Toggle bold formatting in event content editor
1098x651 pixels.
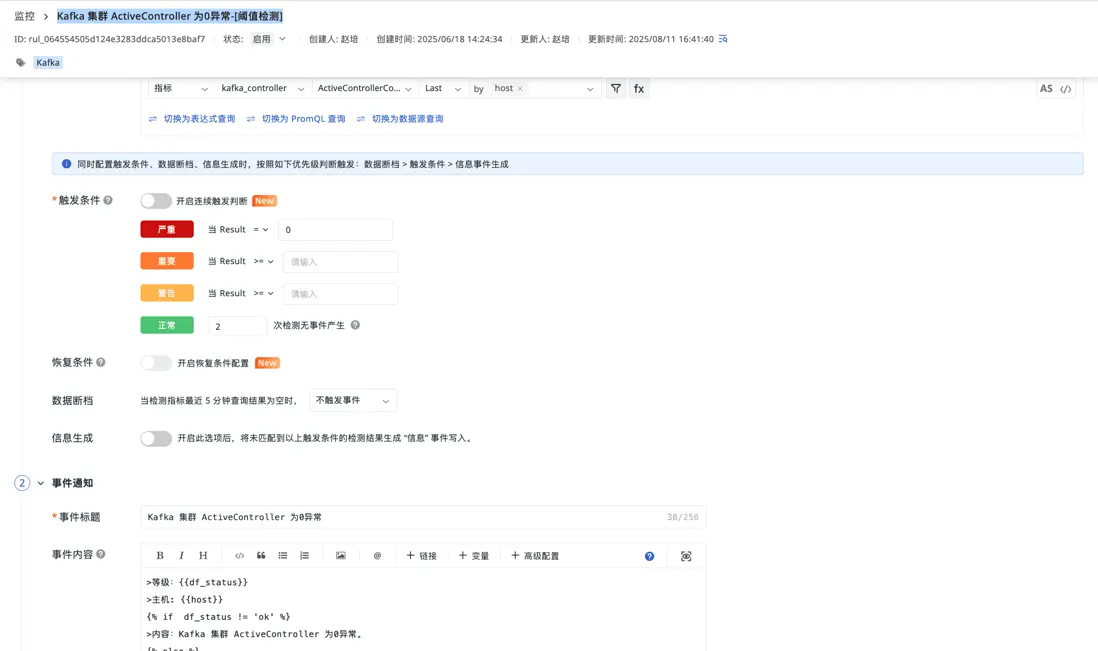point(159,554)
